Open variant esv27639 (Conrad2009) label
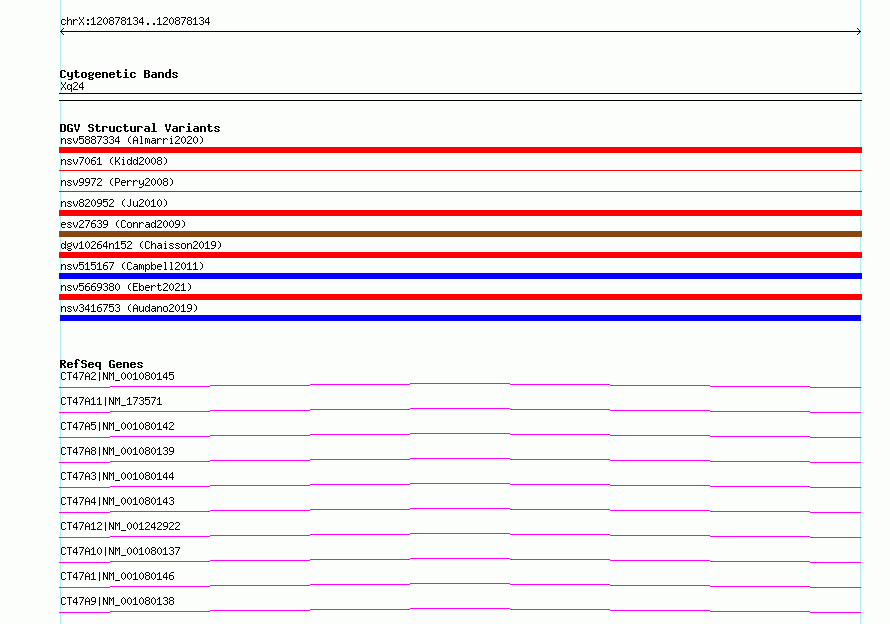Viewport: 890px width, 624px height. (123, 224)
